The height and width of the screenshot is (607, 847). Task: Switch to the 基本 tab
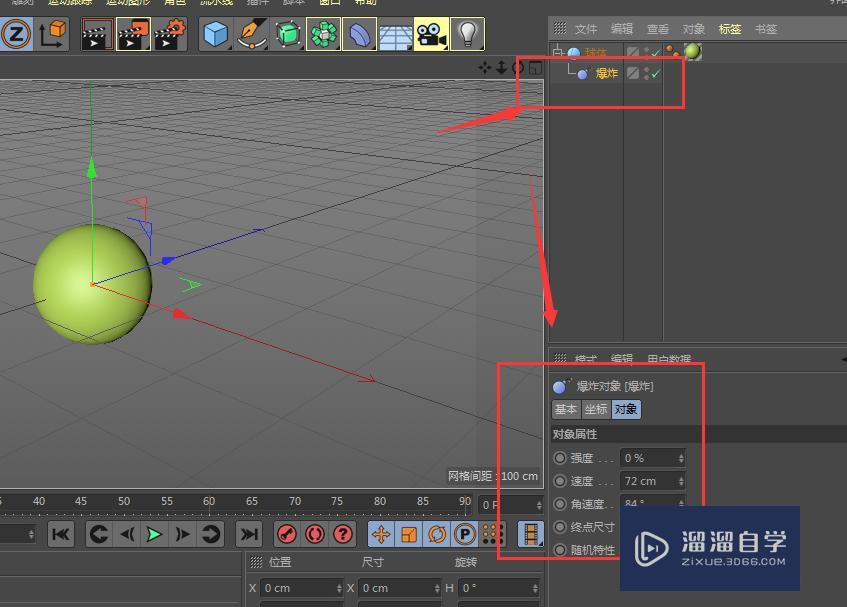[x=566, y=409]
